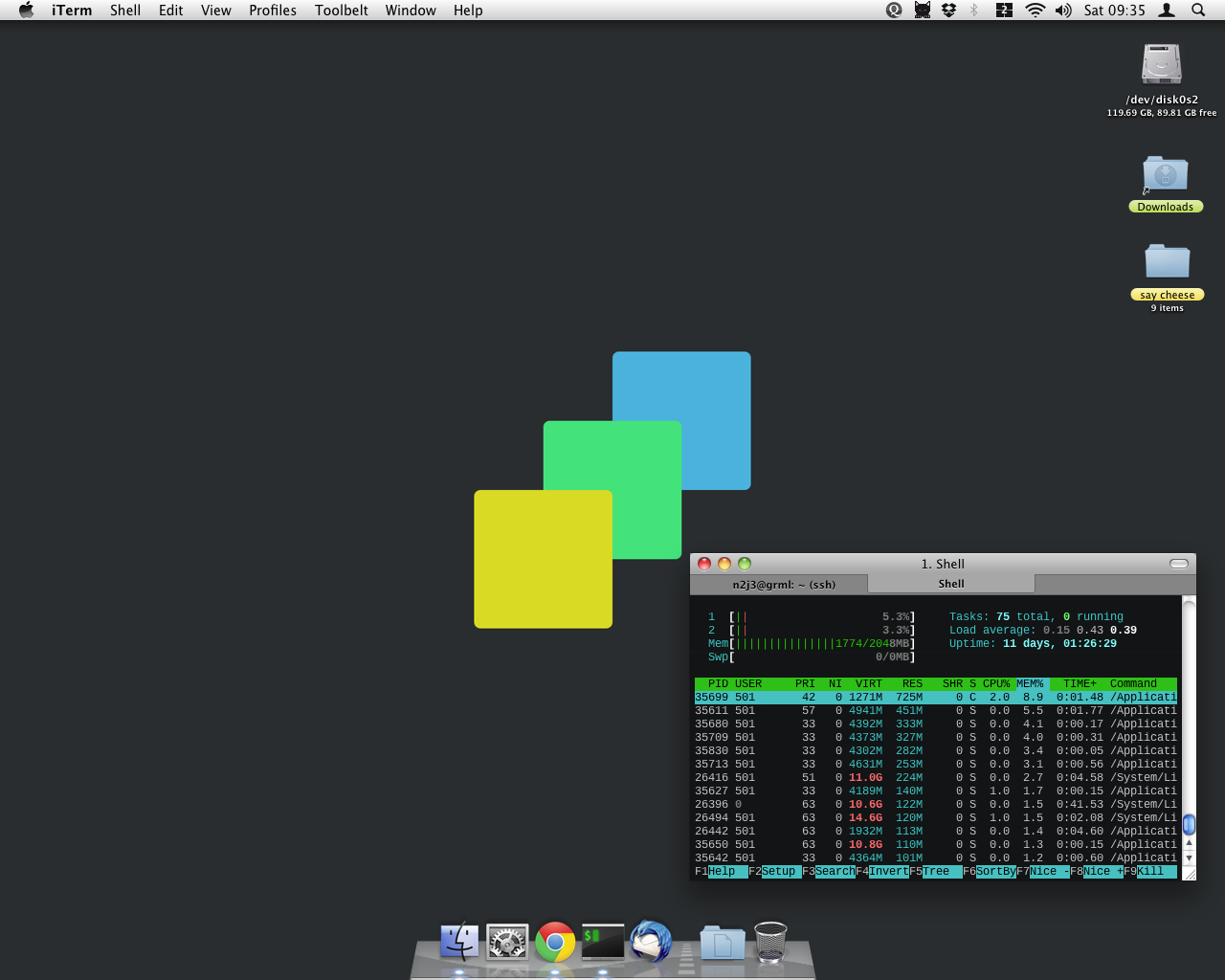Image resolution: width=1225 pixels, height=980 pixels.
Task: Close the 1. Shell window
Action: tap(704, 564)
